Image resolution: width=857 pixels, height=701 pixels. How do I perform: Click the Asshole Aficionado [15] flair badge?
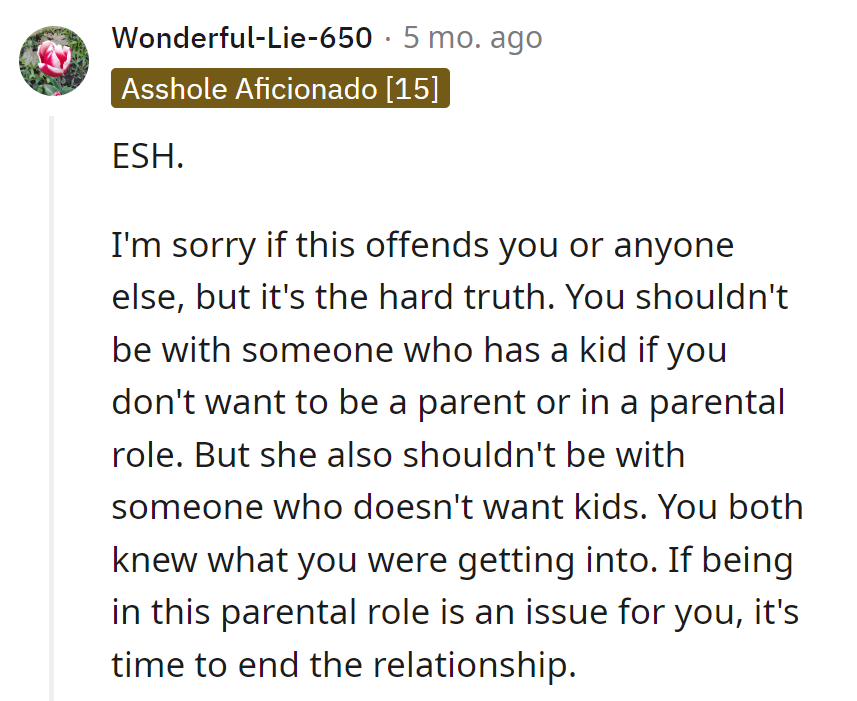tap(280, 89)
